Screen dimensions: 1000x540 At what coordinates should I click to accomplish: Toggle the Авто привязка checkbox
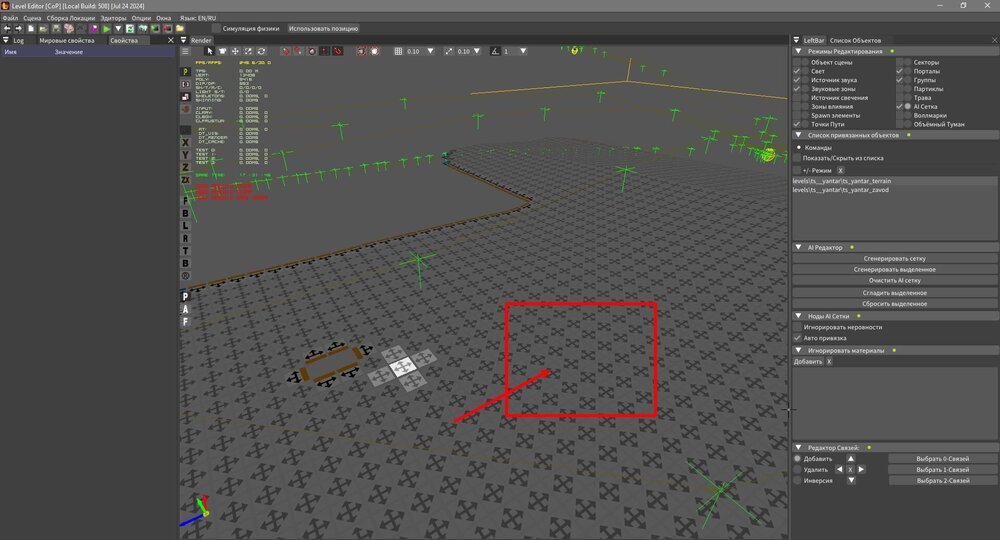797,338
